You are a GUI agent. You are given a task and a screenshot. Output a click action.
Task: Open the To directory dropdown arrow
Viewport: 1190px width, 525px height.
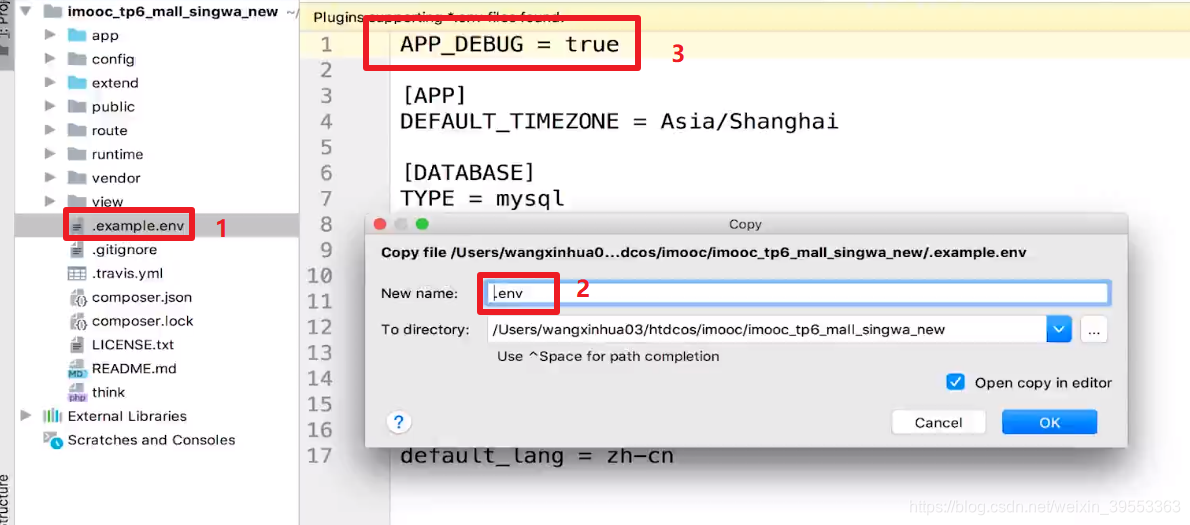coord(1059,330)
